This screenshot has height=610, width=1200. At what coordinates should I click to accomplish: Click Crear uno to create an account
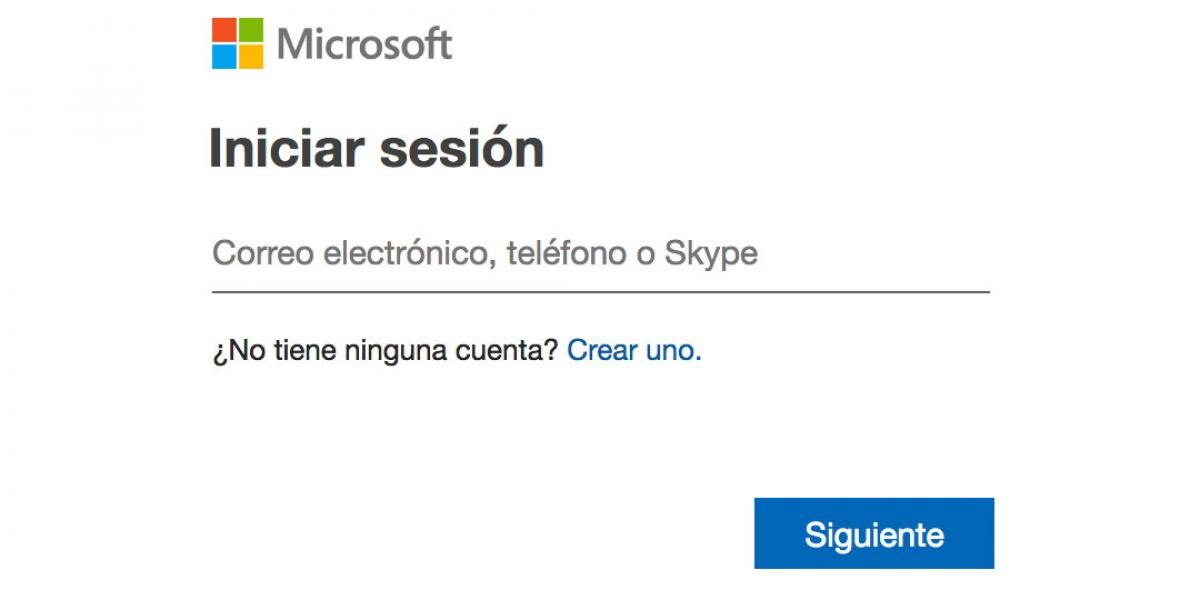coord(634,350)
